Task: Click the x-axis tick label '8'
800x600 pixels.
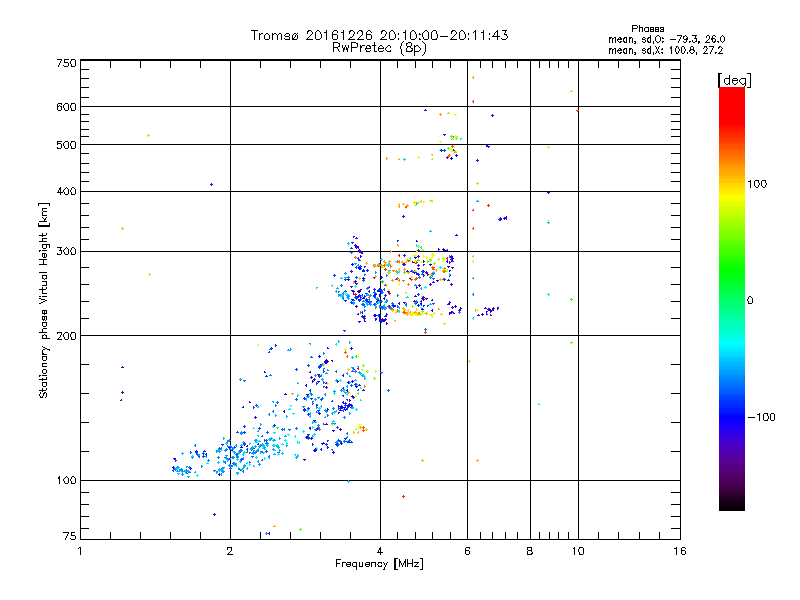Action: point(530,551)
